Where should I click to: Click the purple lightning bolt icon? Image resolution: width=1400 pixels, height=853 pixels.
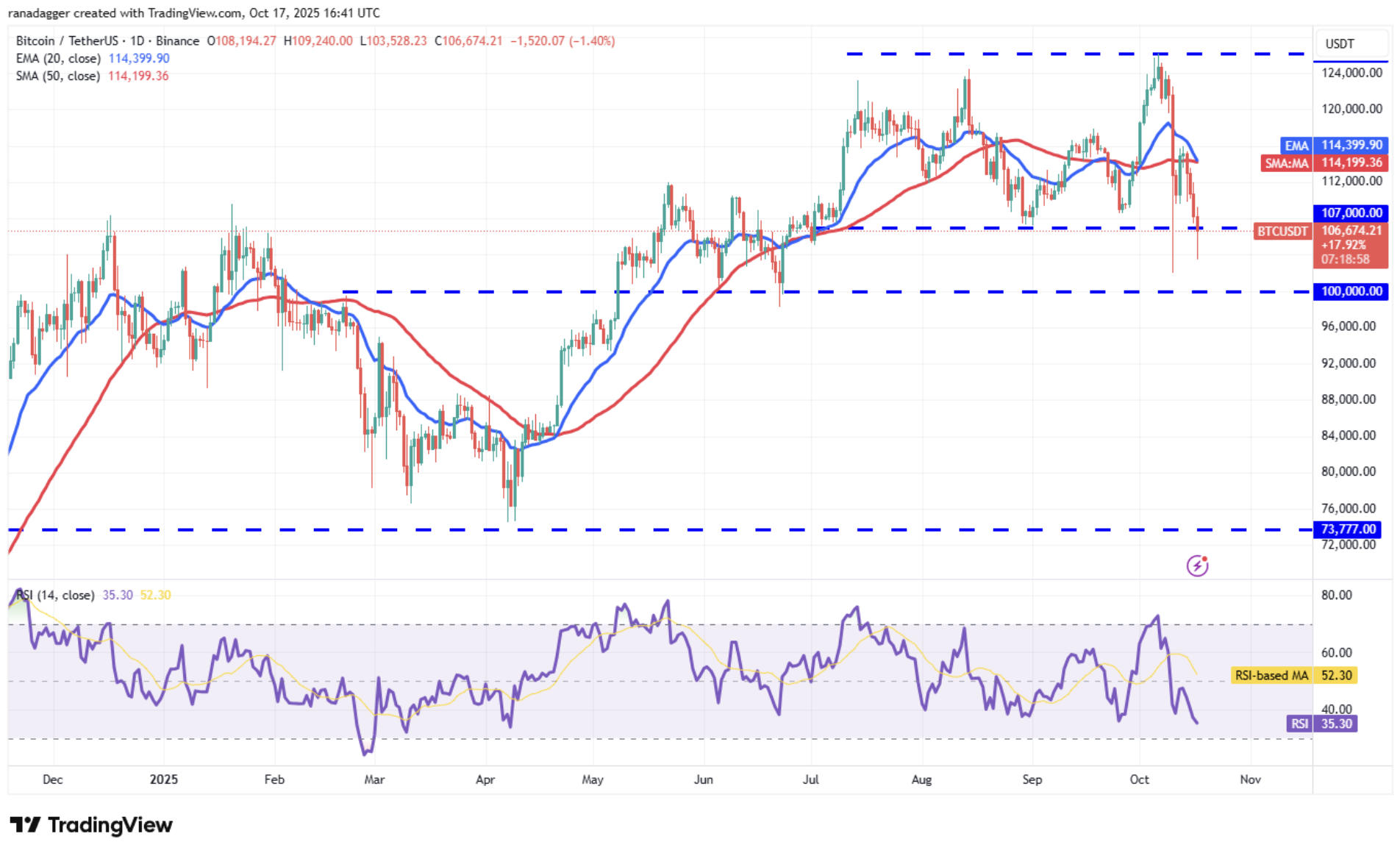[1197, 565]
